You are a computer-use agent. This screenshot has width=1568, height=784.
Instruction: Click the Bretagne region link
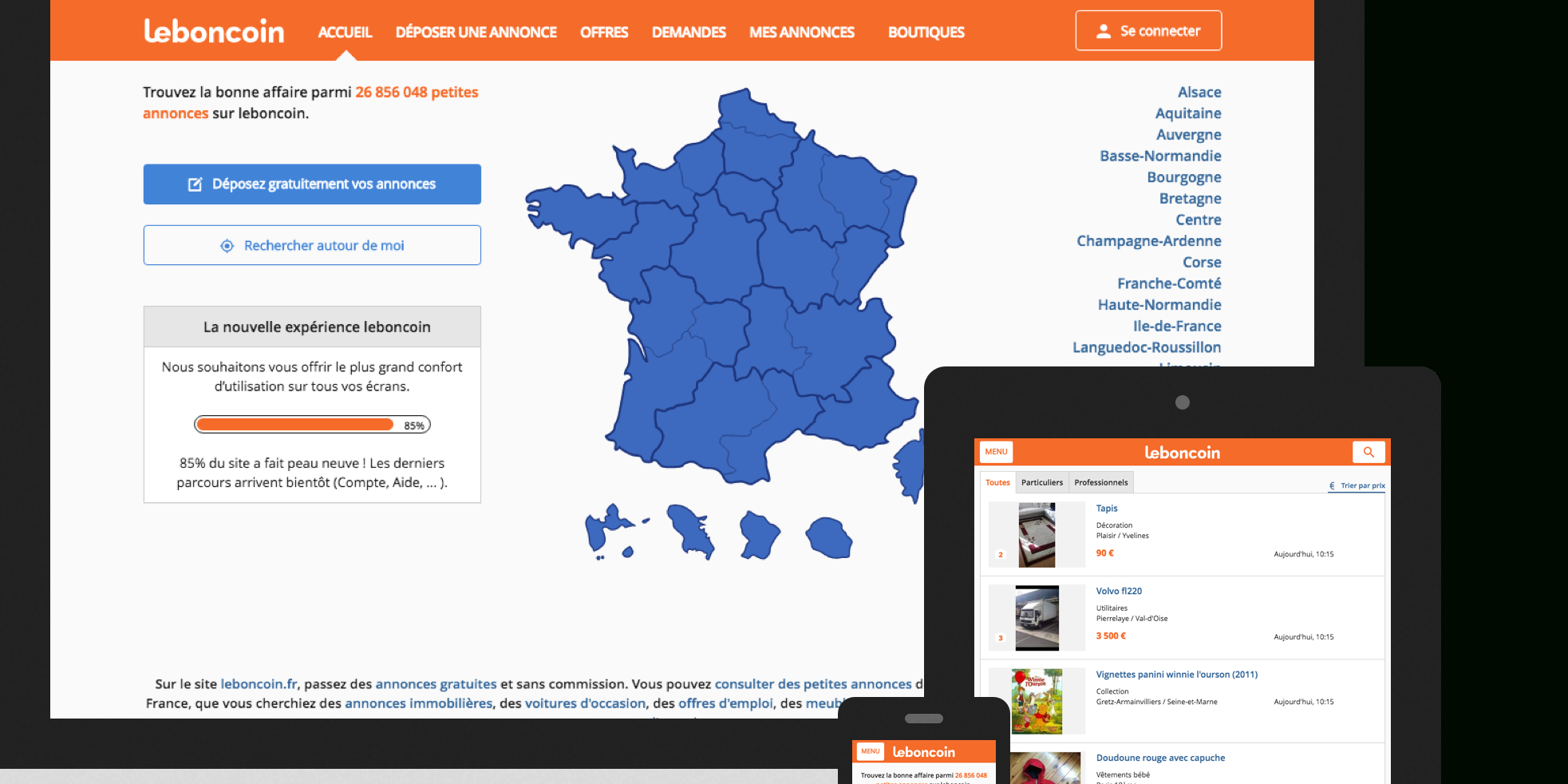[1190, 199]
